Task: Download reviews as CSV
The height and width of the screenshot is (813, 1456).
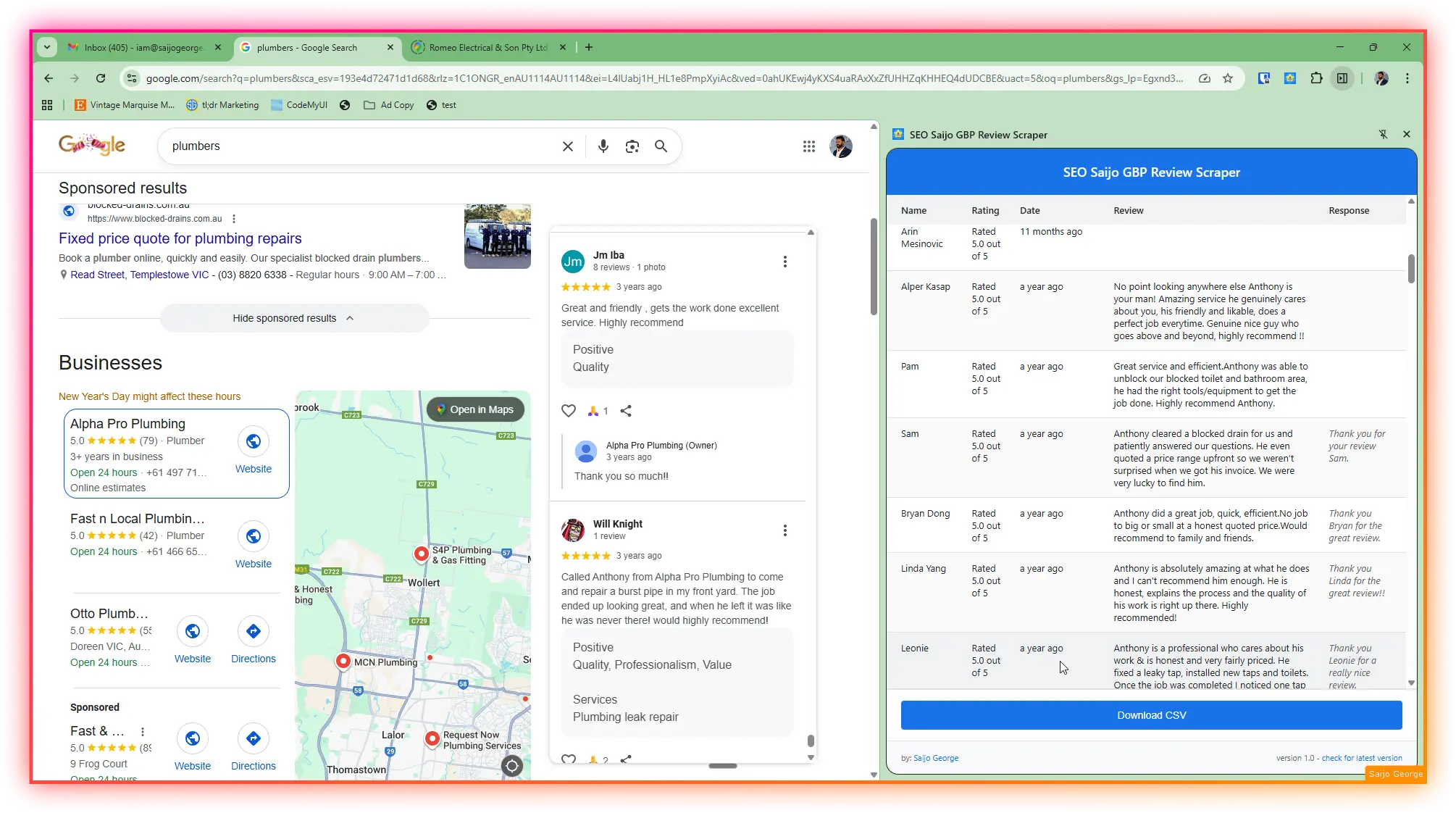Action: (x=1151, y=714)
